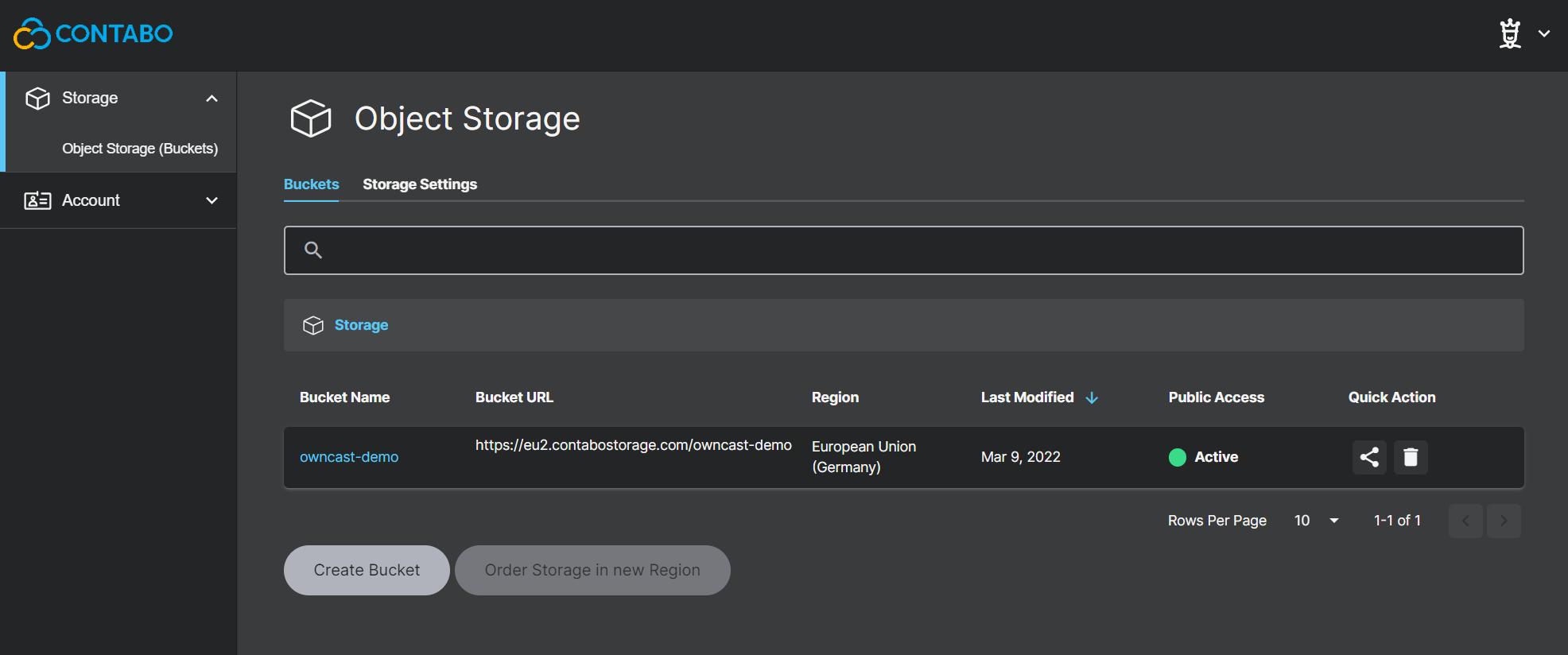
Task: Click the Account ID card icon
Action: (x=37, y=200)
